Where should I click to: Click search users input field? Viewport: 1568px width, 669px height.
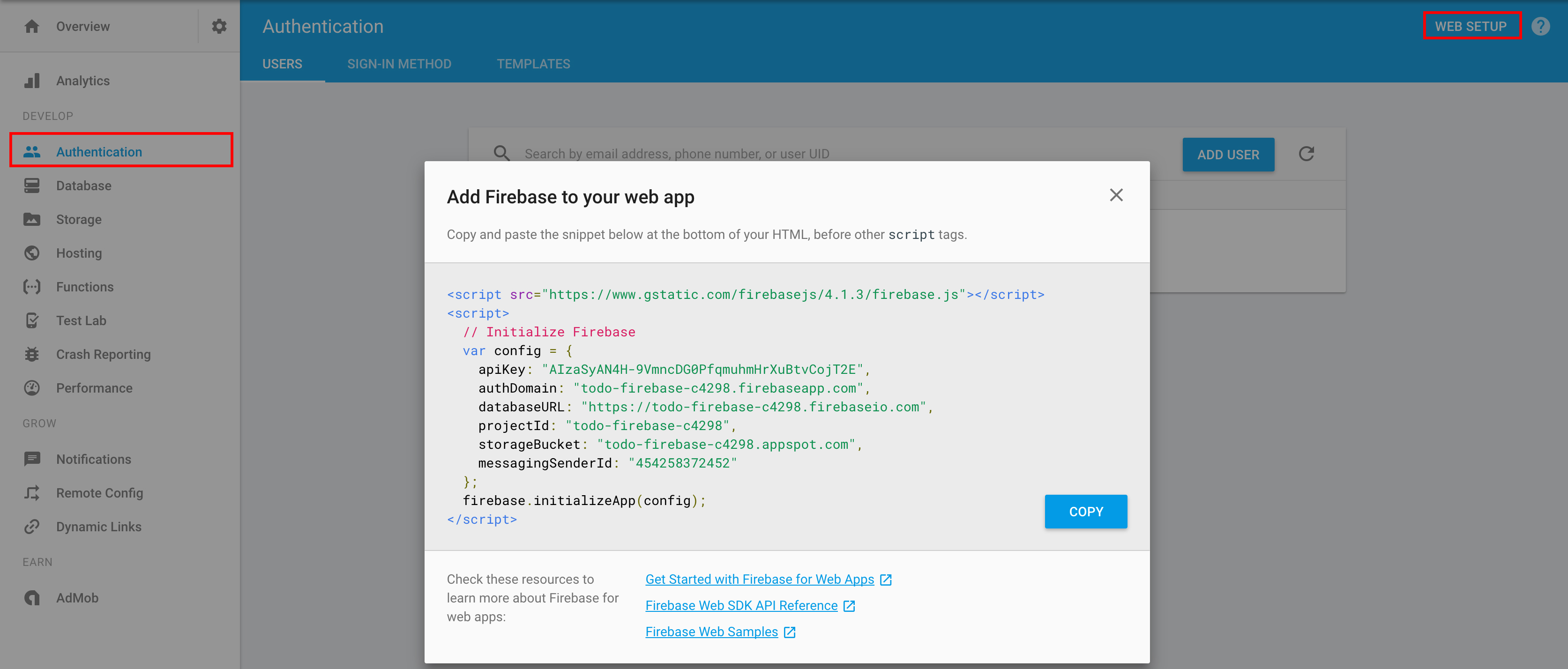pyautogui.click(x=783, y=153)
